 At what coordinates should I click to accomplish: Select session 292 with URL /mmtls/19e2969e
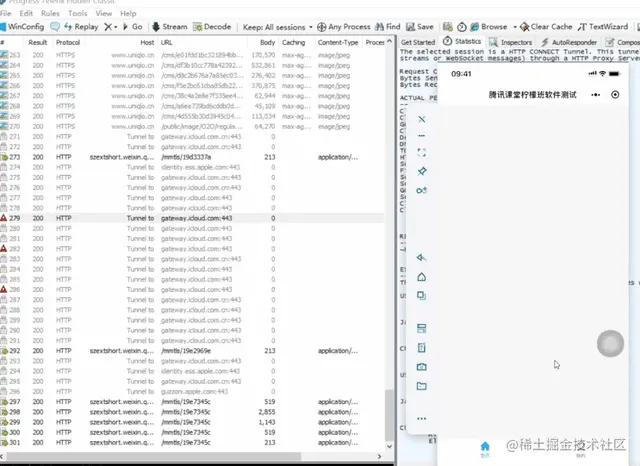tap(192, 351)
